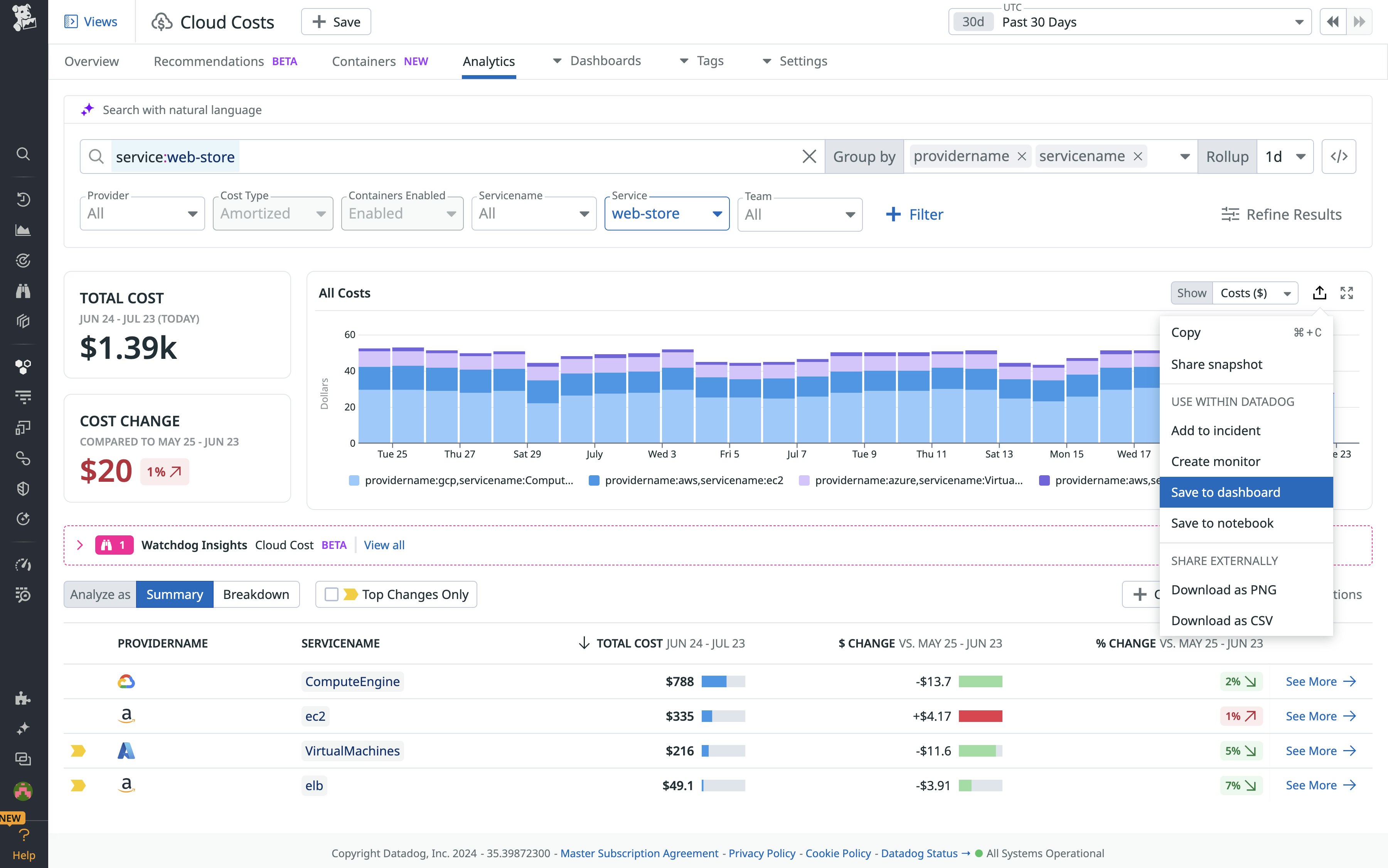Expand All Costs graph to fullscreen
1388x868 pixels.
(x=1347, y=293)
